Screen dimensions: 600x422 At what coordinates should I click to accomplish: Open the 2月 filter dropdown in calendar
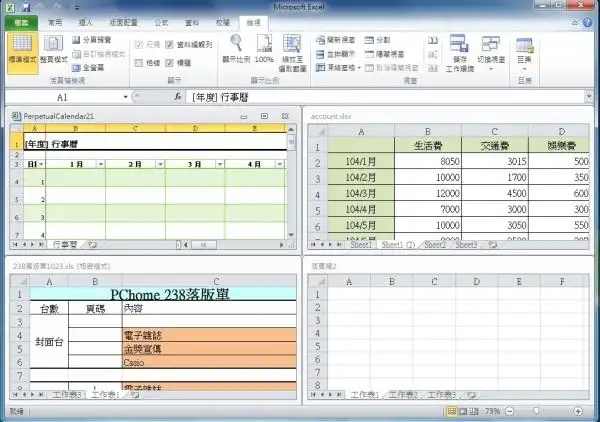click(160, 164)
